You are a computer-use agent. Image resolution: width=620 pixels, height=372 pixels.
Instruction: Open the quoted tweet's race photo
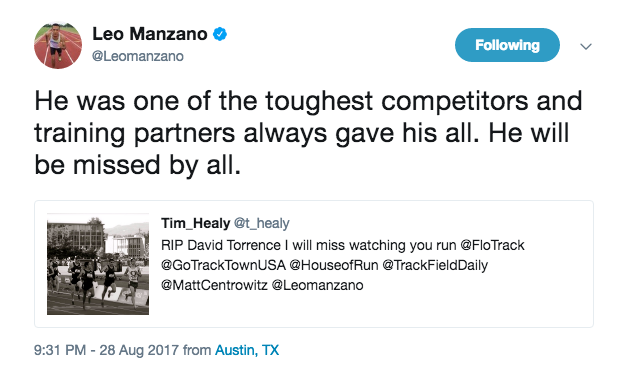[98, 264]
